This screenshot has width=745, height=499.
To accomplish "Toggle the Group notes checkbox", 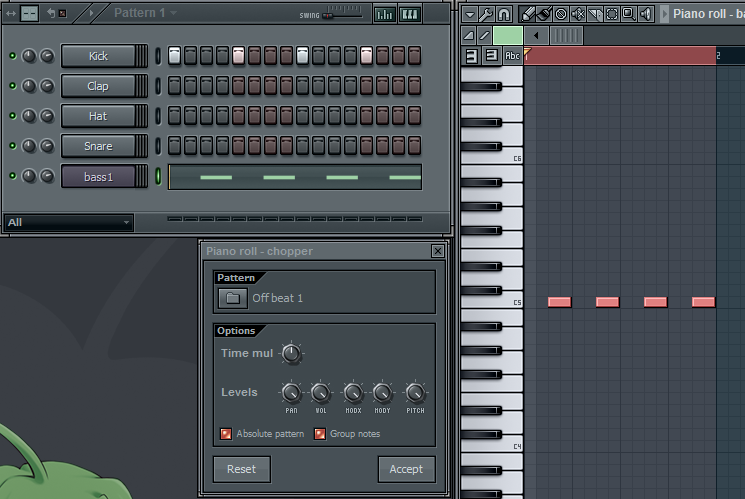I will click(x=320, y=434).
